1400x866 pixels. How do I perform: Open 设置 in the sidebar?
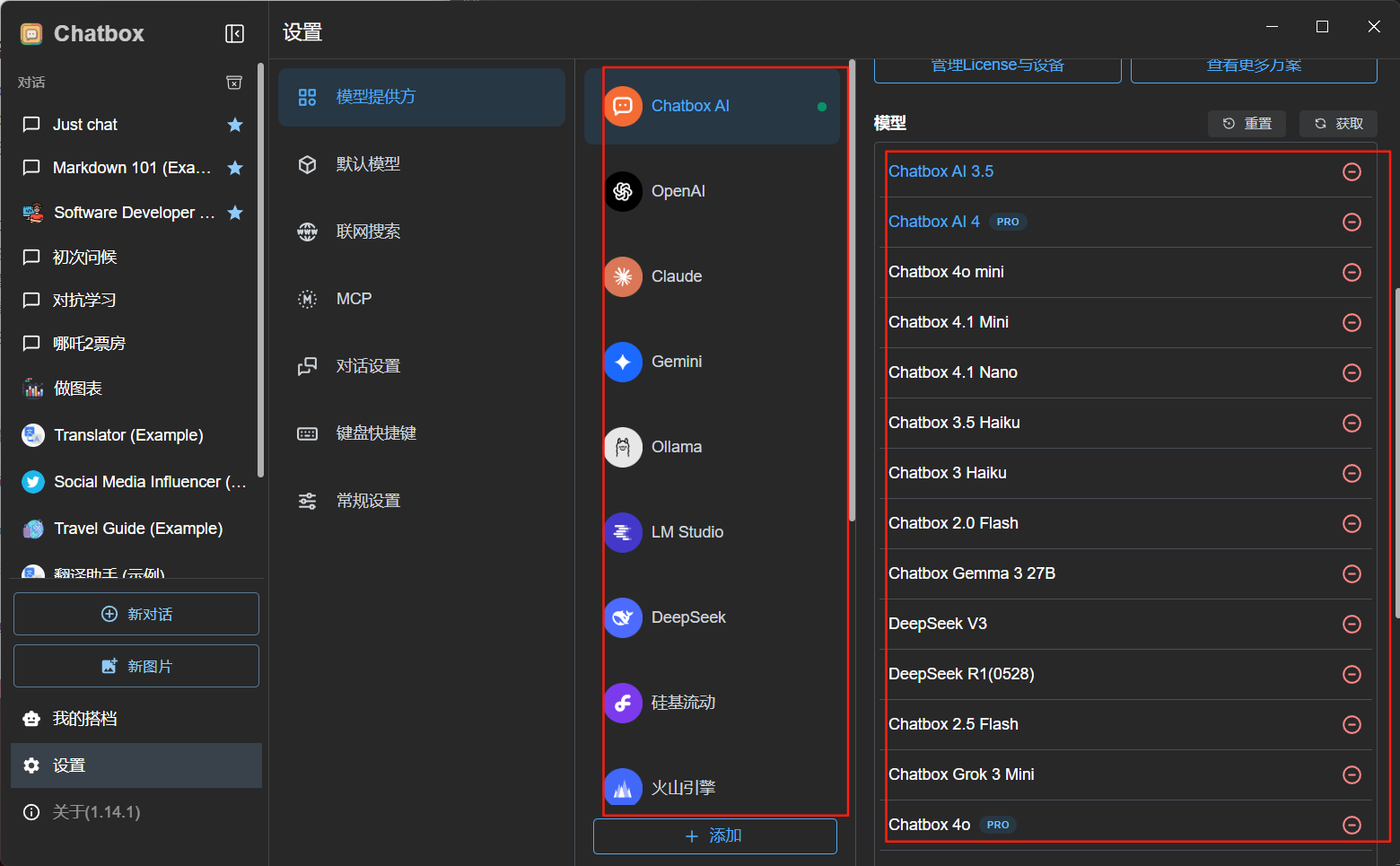[136, 765]
